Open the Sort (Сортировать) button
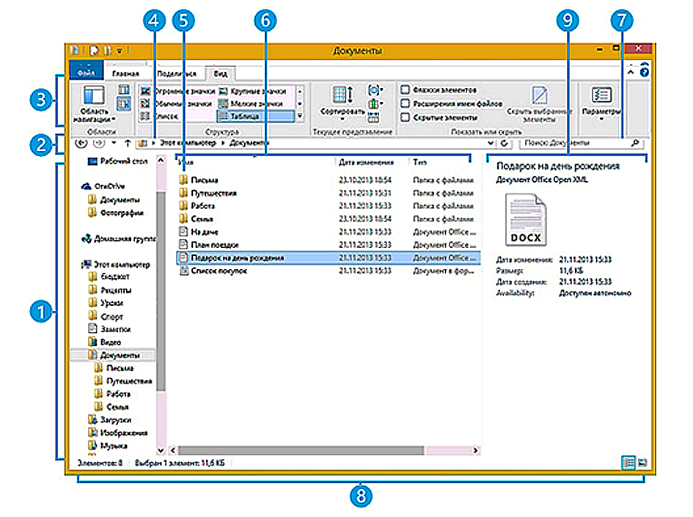 click(342, 104)
